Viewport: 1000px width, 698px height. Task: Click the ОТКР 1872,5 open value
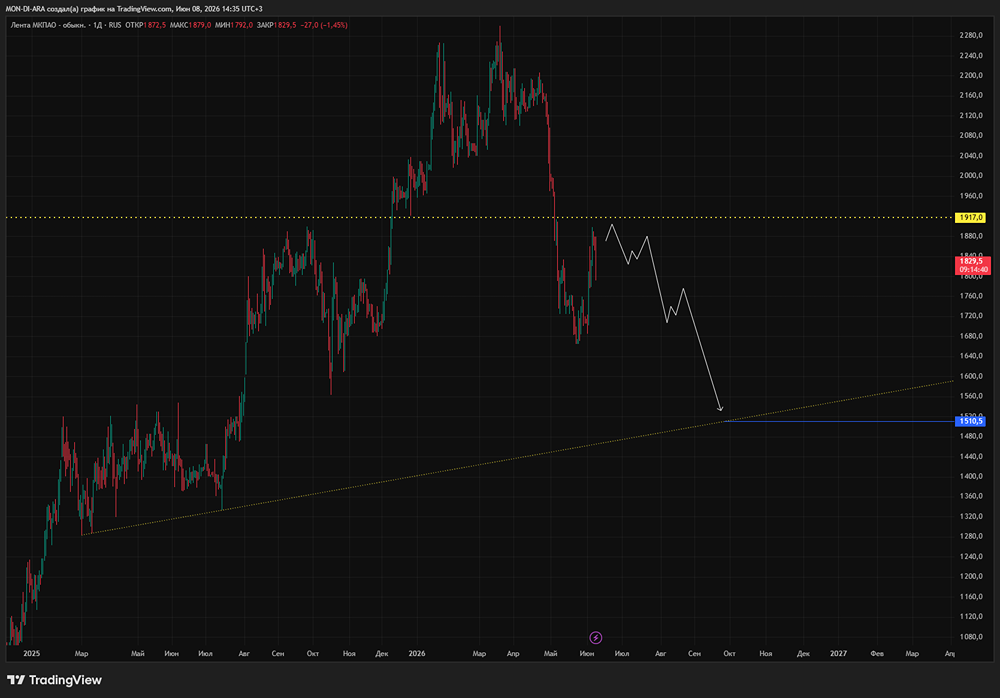pos(145,25)
